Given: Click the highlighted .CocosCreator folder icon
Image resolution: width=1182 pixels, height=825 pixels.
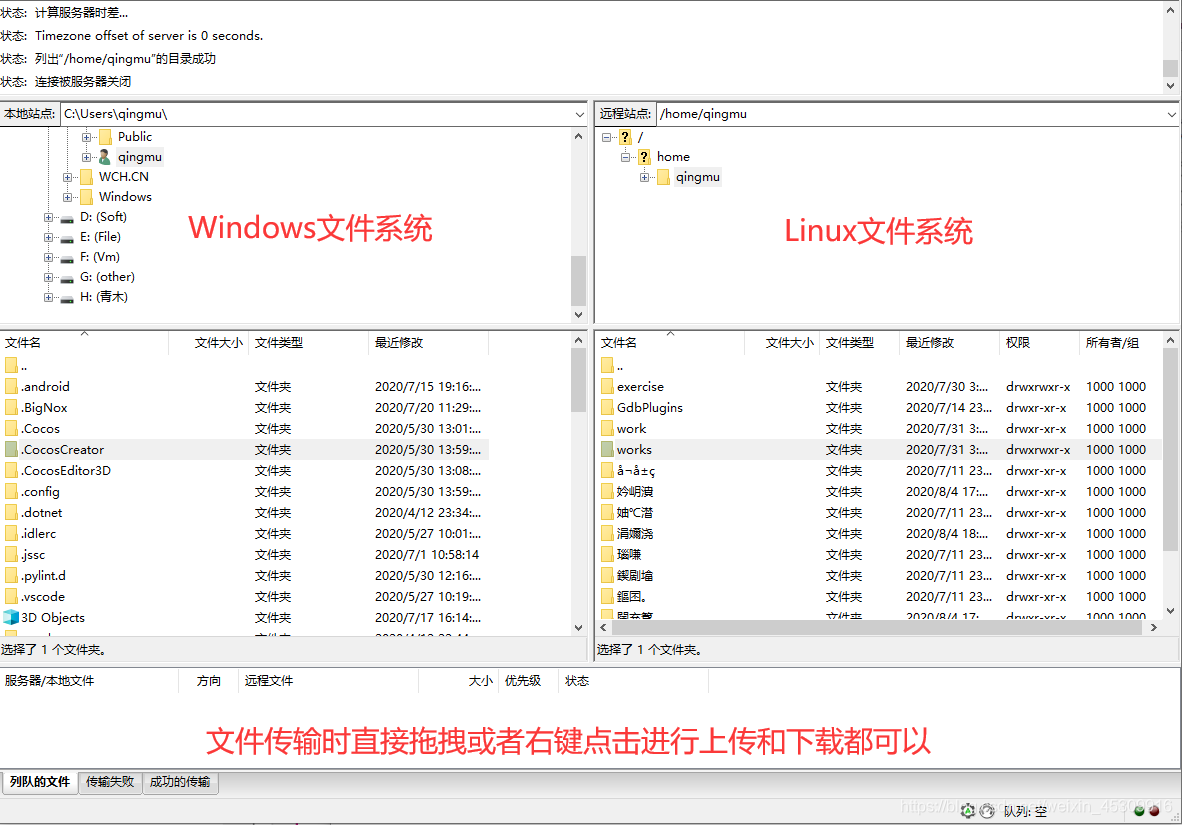Looking at the screenshot, I should 11,449.
